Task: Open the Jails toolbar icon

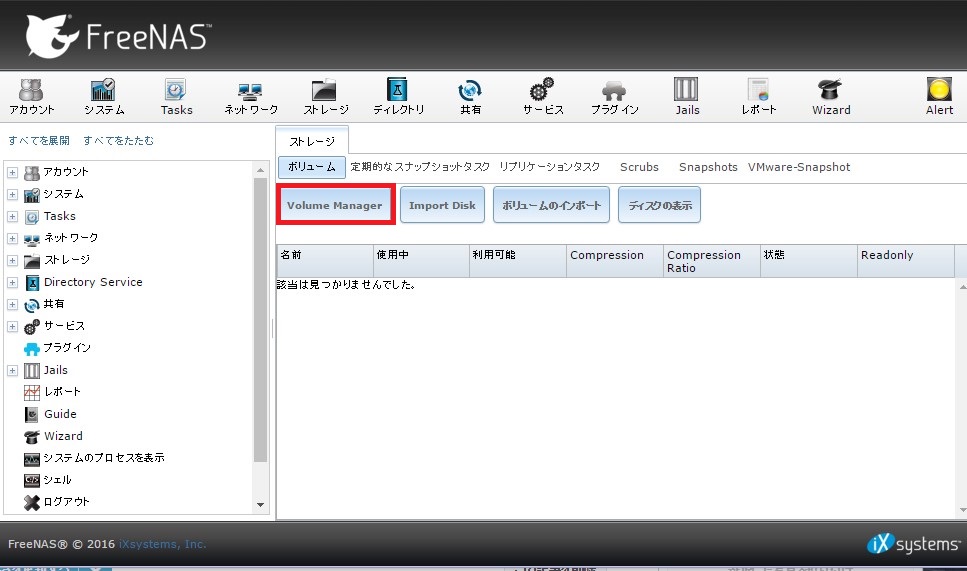Action: pos(686,97)
